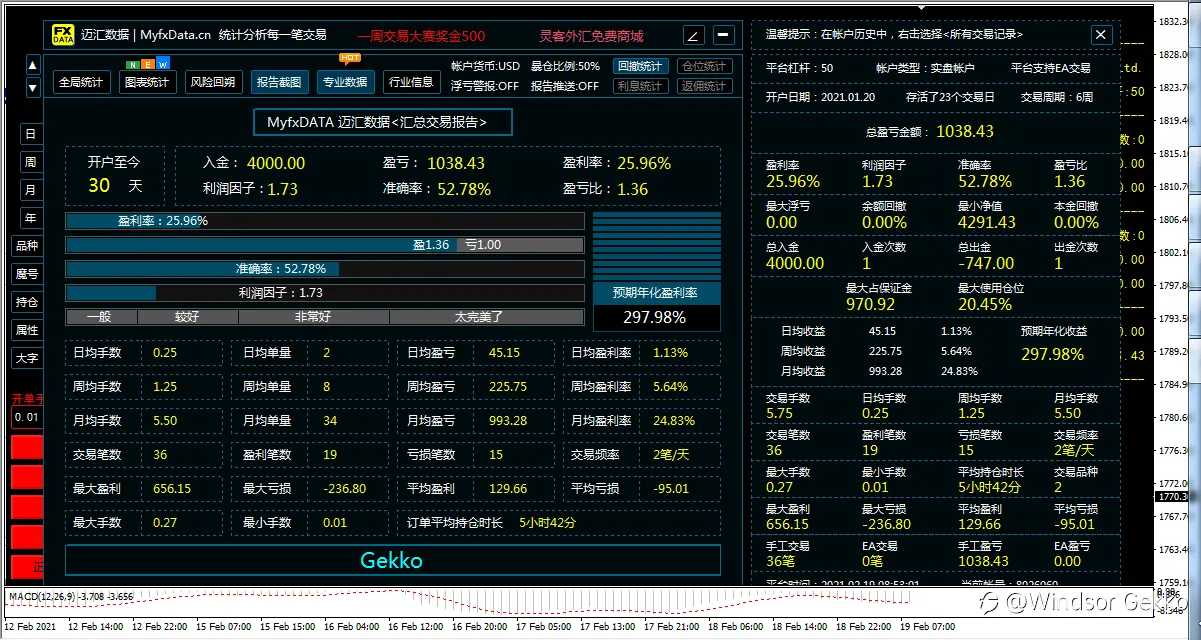Click the 品种 sidebar button
The height and width of the screenshot is (640, 1201).
point(26,246)
